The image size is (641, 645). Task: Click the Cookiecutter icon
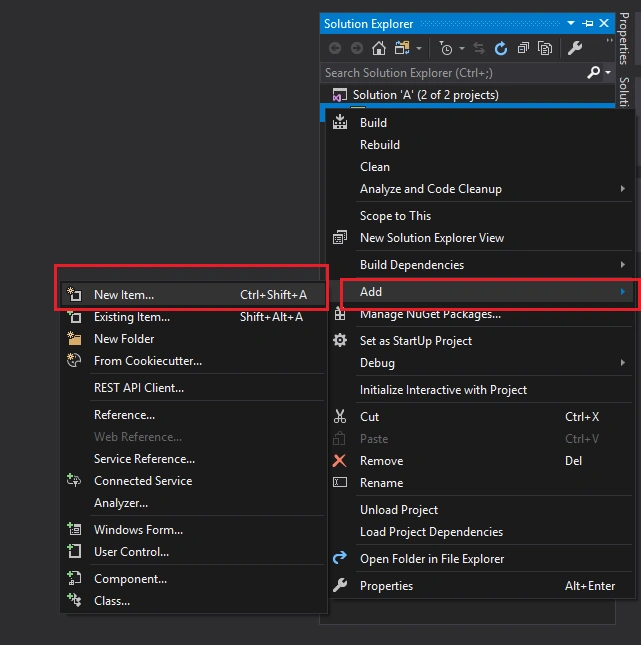(74, 360)
